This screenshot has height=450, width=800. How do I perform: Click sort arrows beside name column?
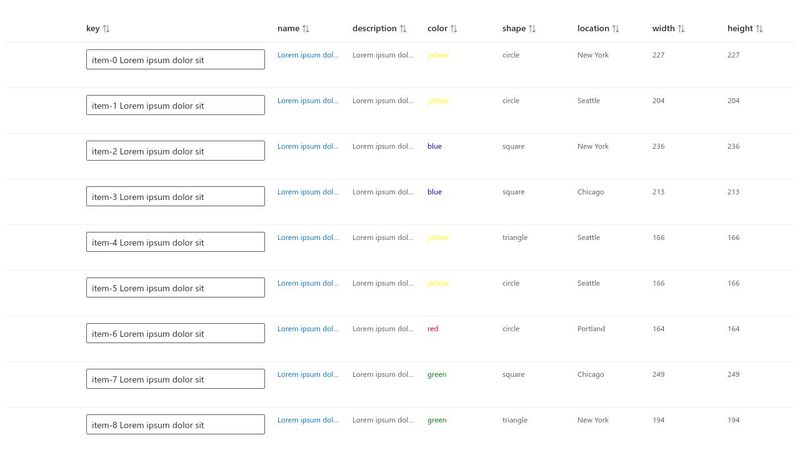click(306, 29)
